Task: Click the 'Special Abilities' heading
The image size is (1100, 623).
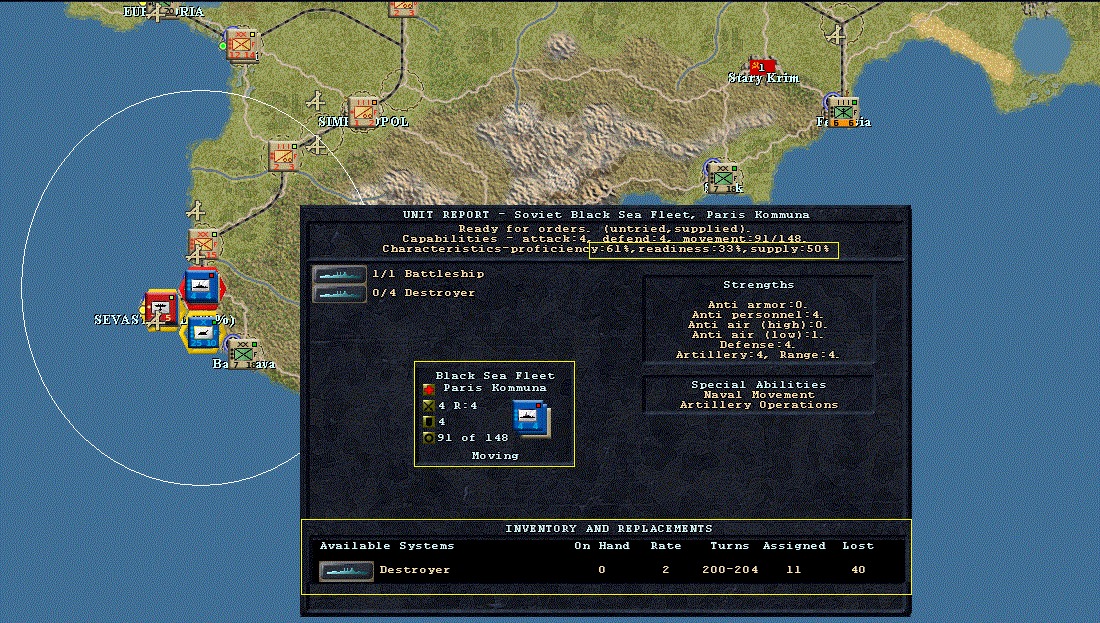Action: tap(758, 384)
